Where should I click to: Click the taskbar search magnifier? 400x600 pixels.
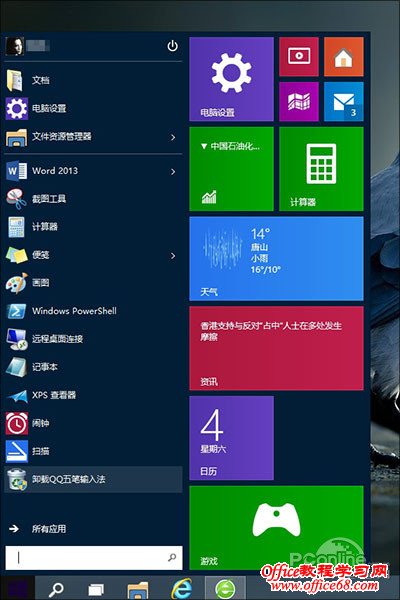tap(56, 589)
